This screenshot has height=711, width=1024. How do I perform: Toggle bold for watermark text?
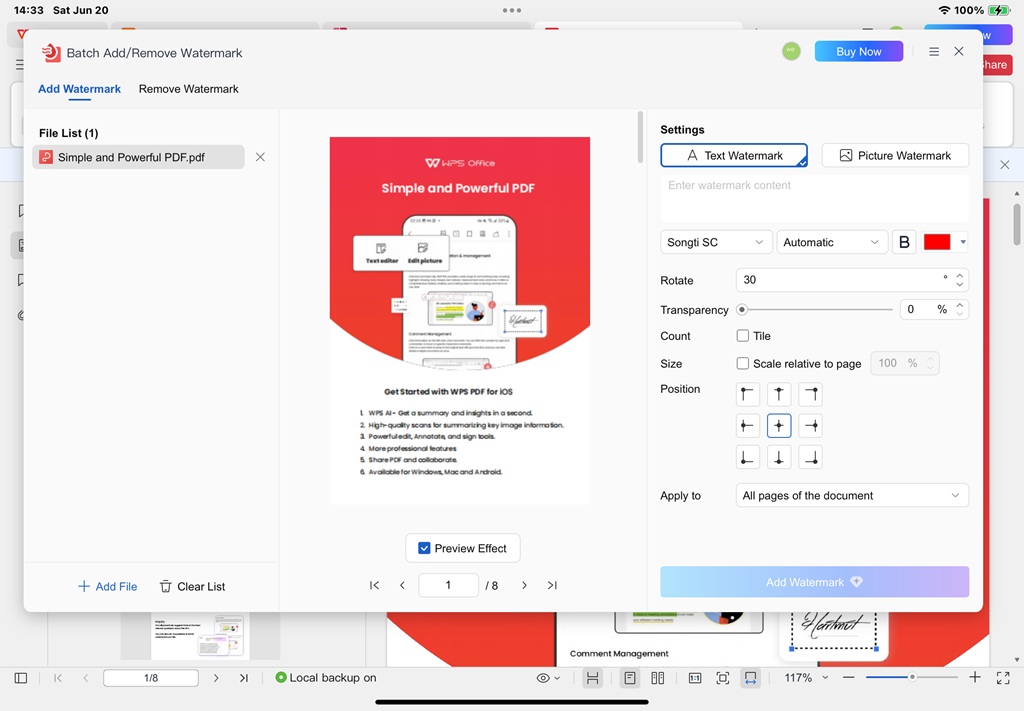point(904,242)
